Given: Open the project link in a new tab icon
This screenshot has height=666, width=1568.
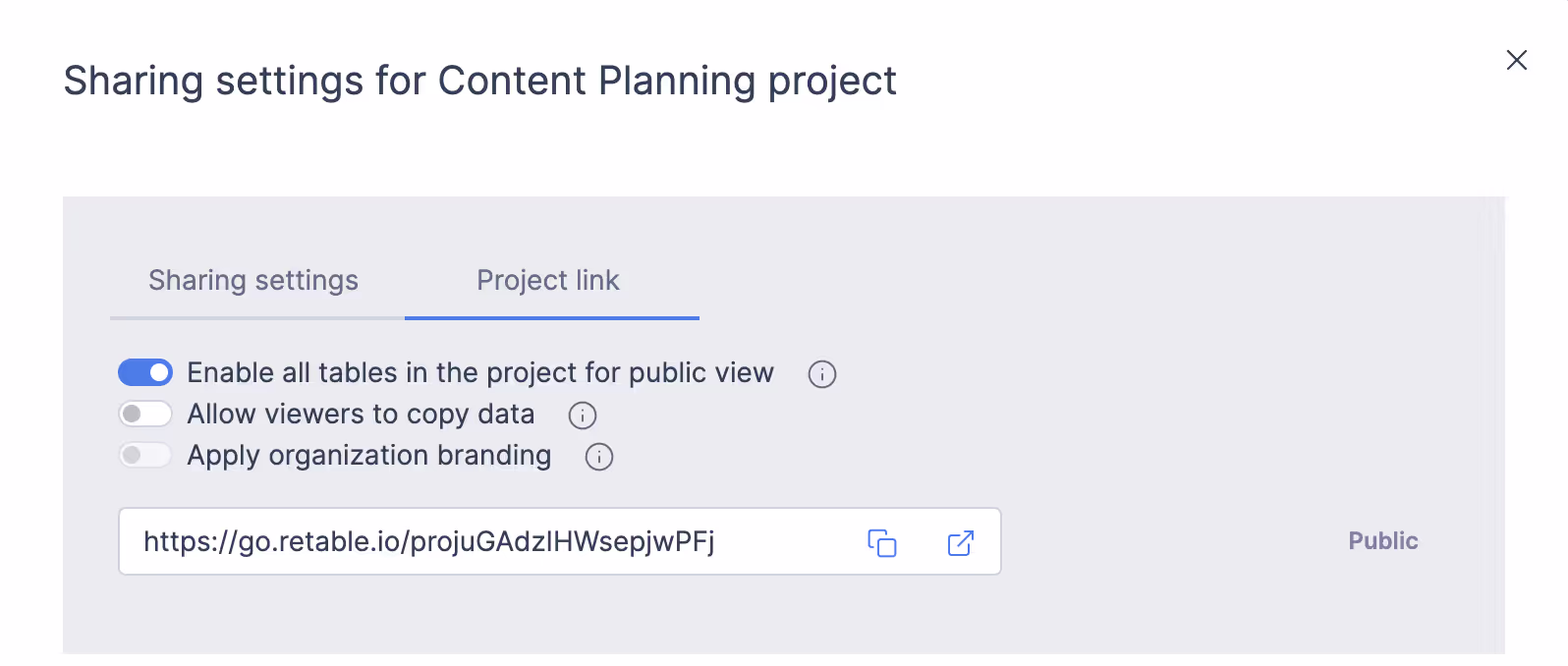Looking at the screenshot, I should 961,542.
